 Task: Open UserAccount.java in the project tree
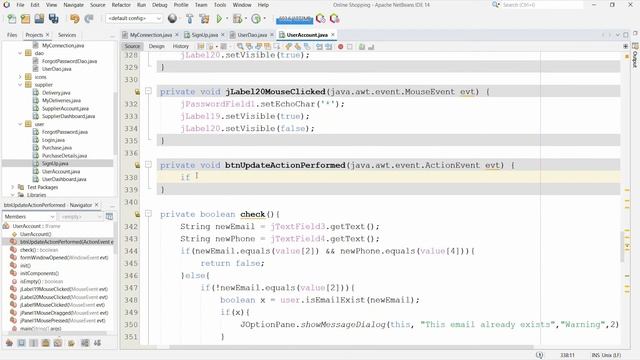click(x=61, y=171)
